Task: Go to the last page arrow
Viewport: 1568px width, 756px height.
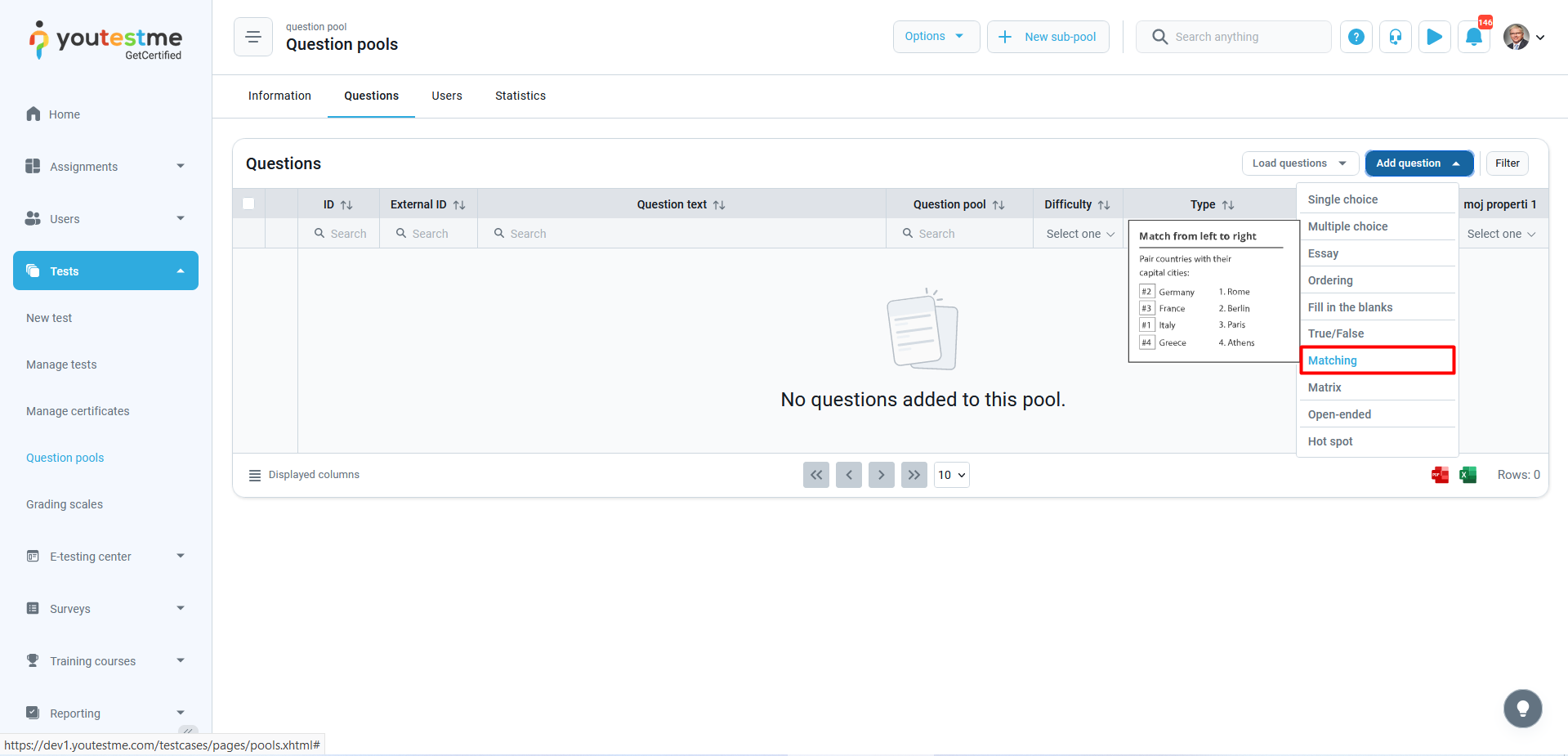Action: (x=914, y=475)
